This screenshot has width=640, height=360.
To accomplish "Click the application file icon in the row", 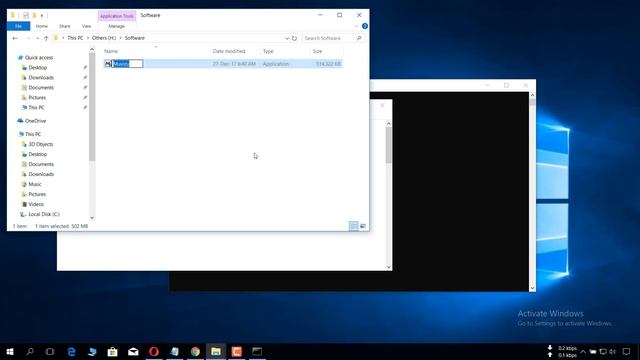I will [x=108, y=64].
